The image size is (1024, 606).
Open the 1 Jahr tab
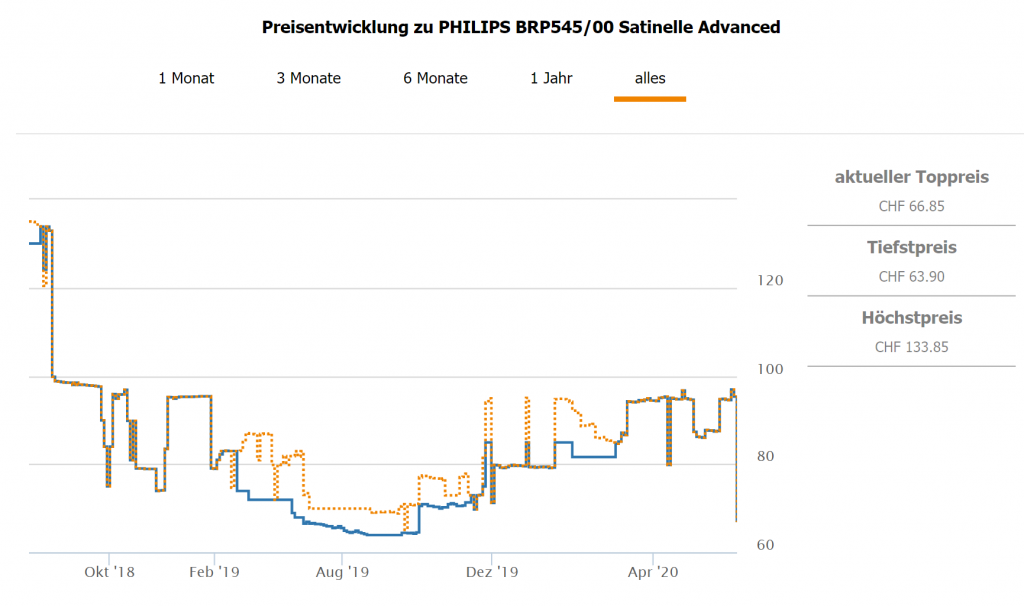coord(551,78)
